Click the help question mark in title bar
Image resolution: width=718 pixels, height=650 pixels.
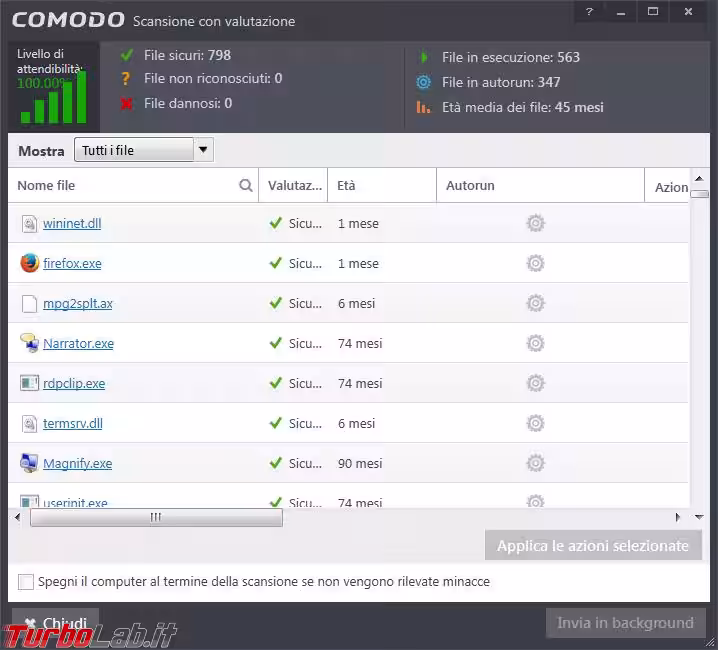point(589,12)
